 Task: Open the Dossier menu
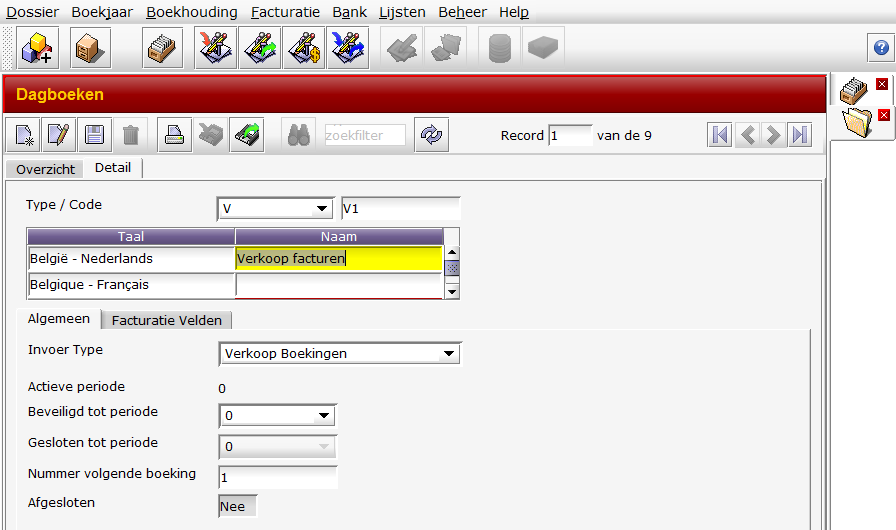33,12
